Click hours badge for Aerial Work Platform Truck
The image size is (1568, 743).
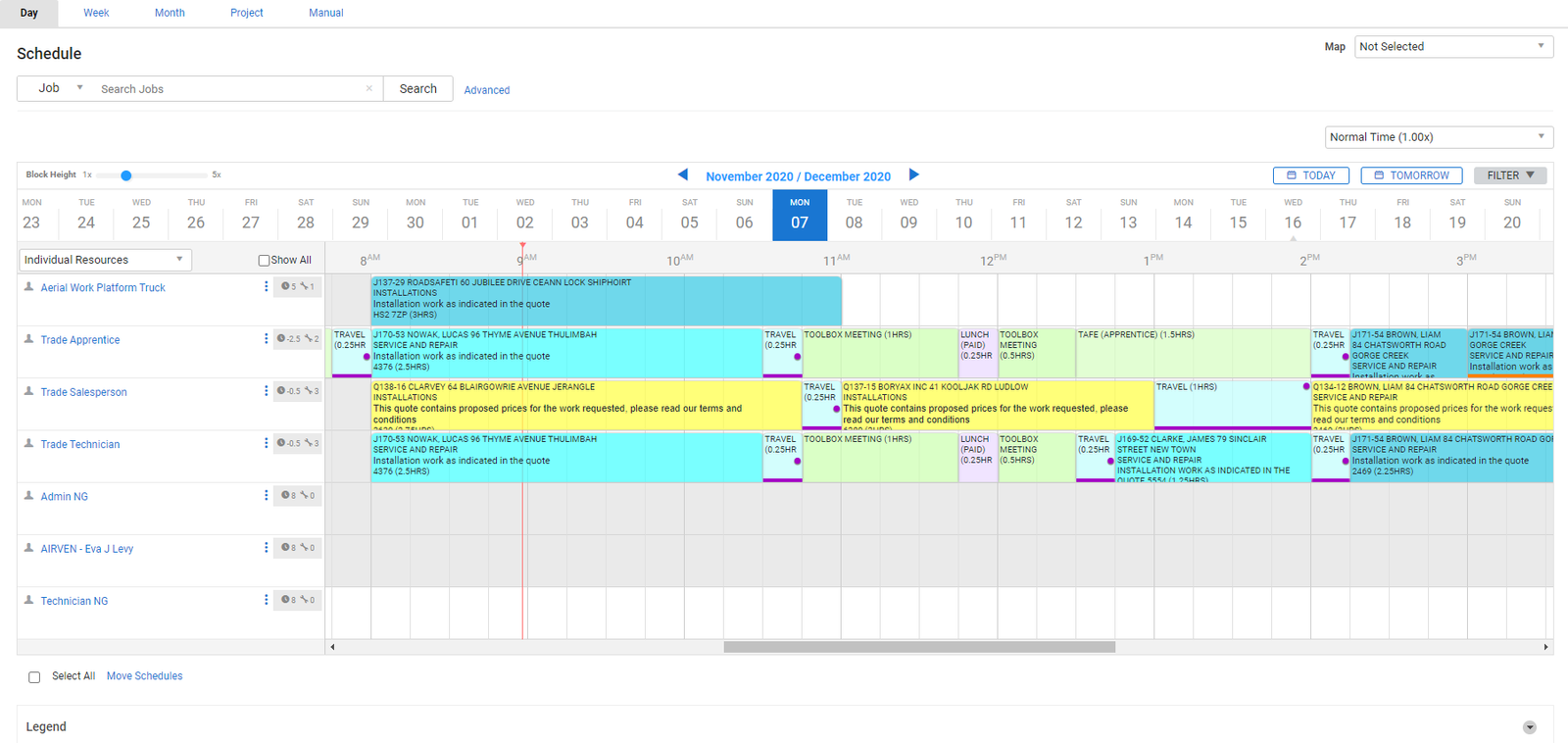click(x=298, y=286)
